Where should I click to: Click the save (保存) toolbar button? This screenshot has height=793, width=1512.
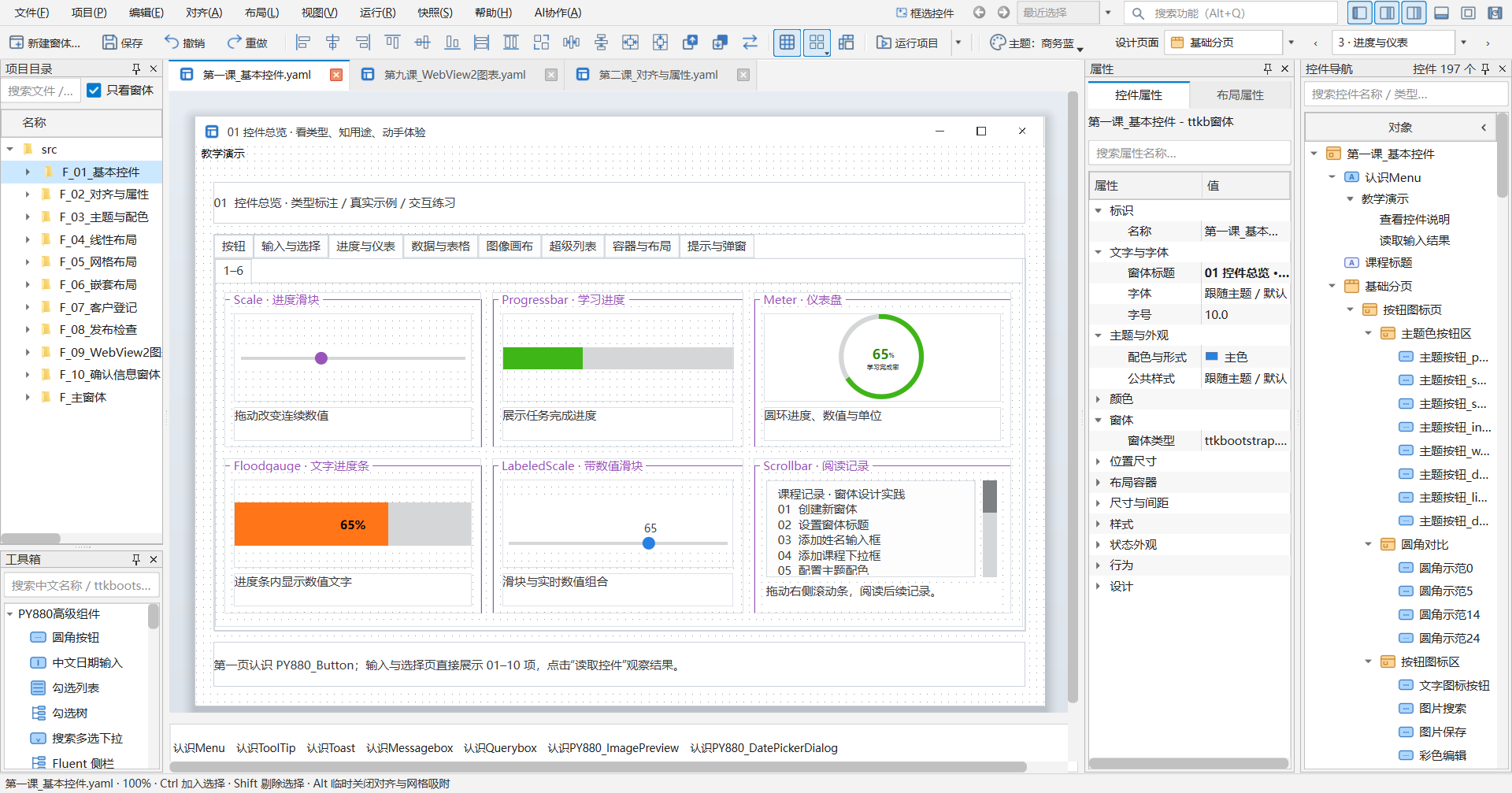tap(123, 43)
